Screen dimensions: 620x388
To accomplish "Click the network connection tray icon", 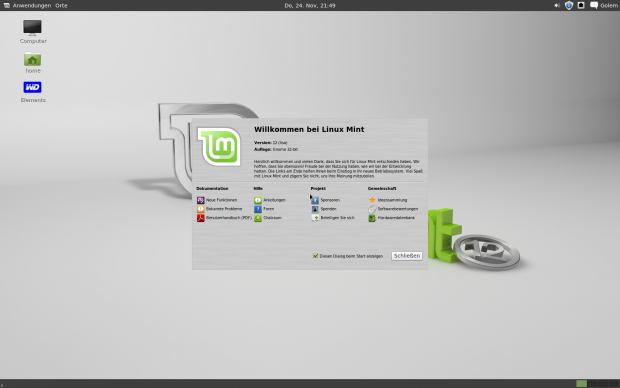I will (581, 6).
